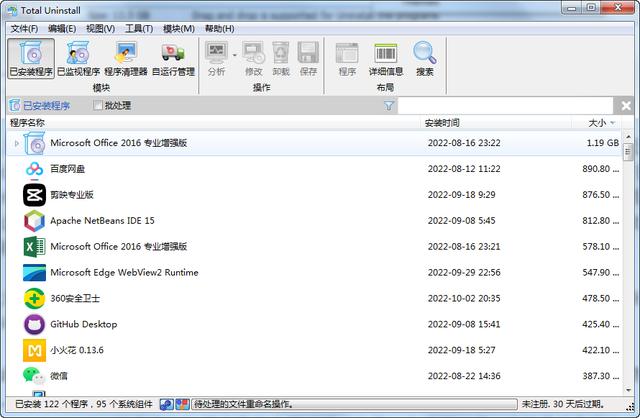Open 自运行管理 startup manager
The image size is (640, 418).
(x=173, y=58)
